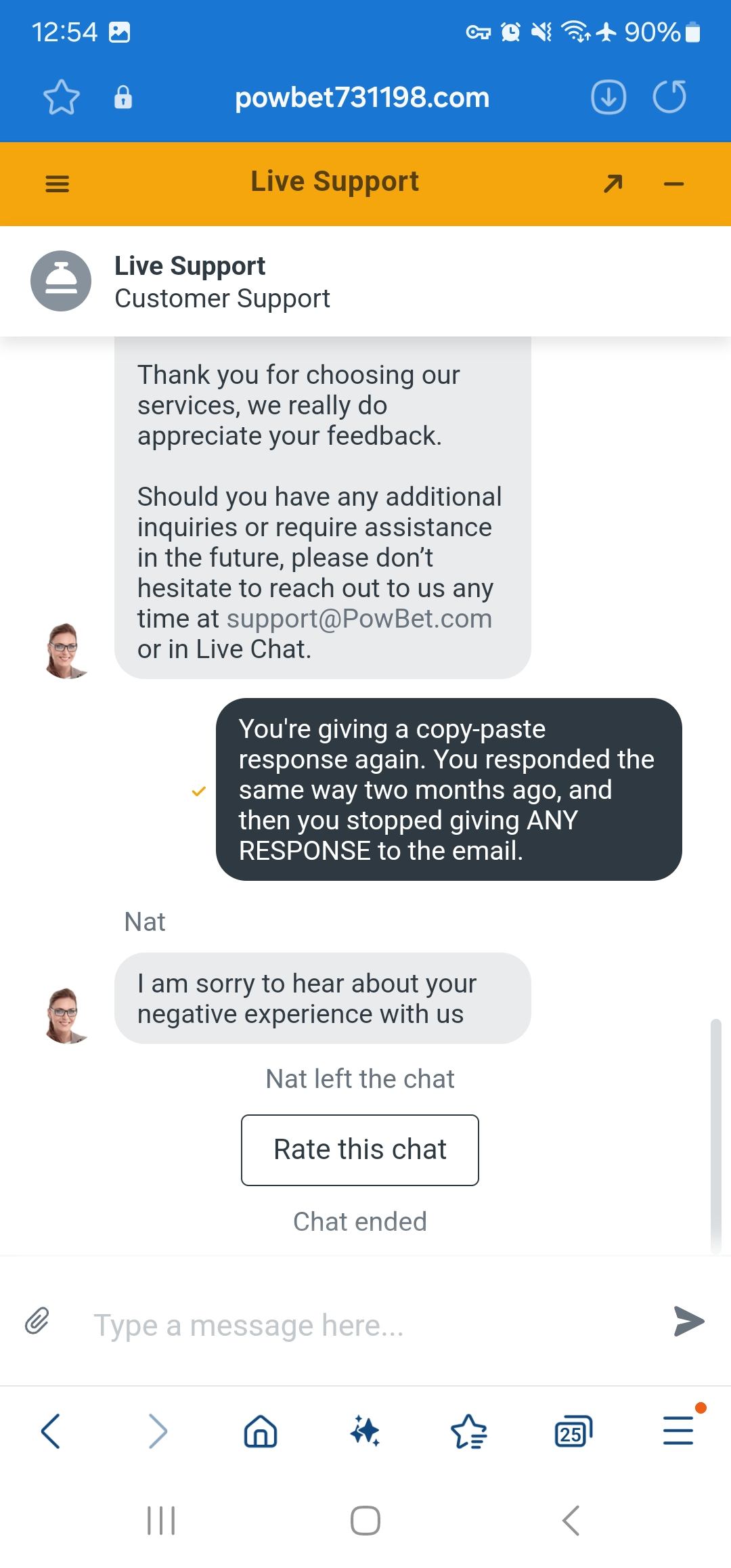Open the browser AI sparkle assistant
The height and width of the screenshot is (1568, 731).
tap(365, 1431)
